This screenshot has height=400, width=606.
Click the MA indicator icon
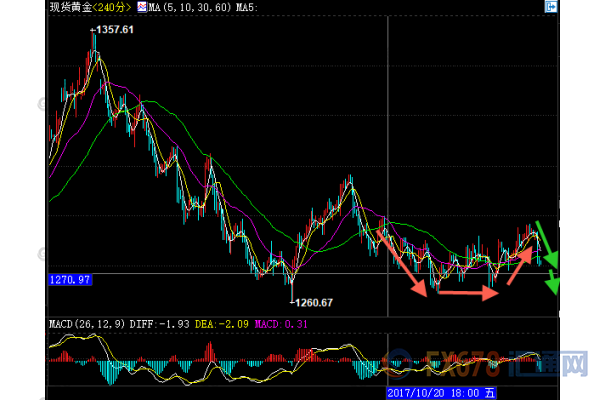click(x=142, y=7)
